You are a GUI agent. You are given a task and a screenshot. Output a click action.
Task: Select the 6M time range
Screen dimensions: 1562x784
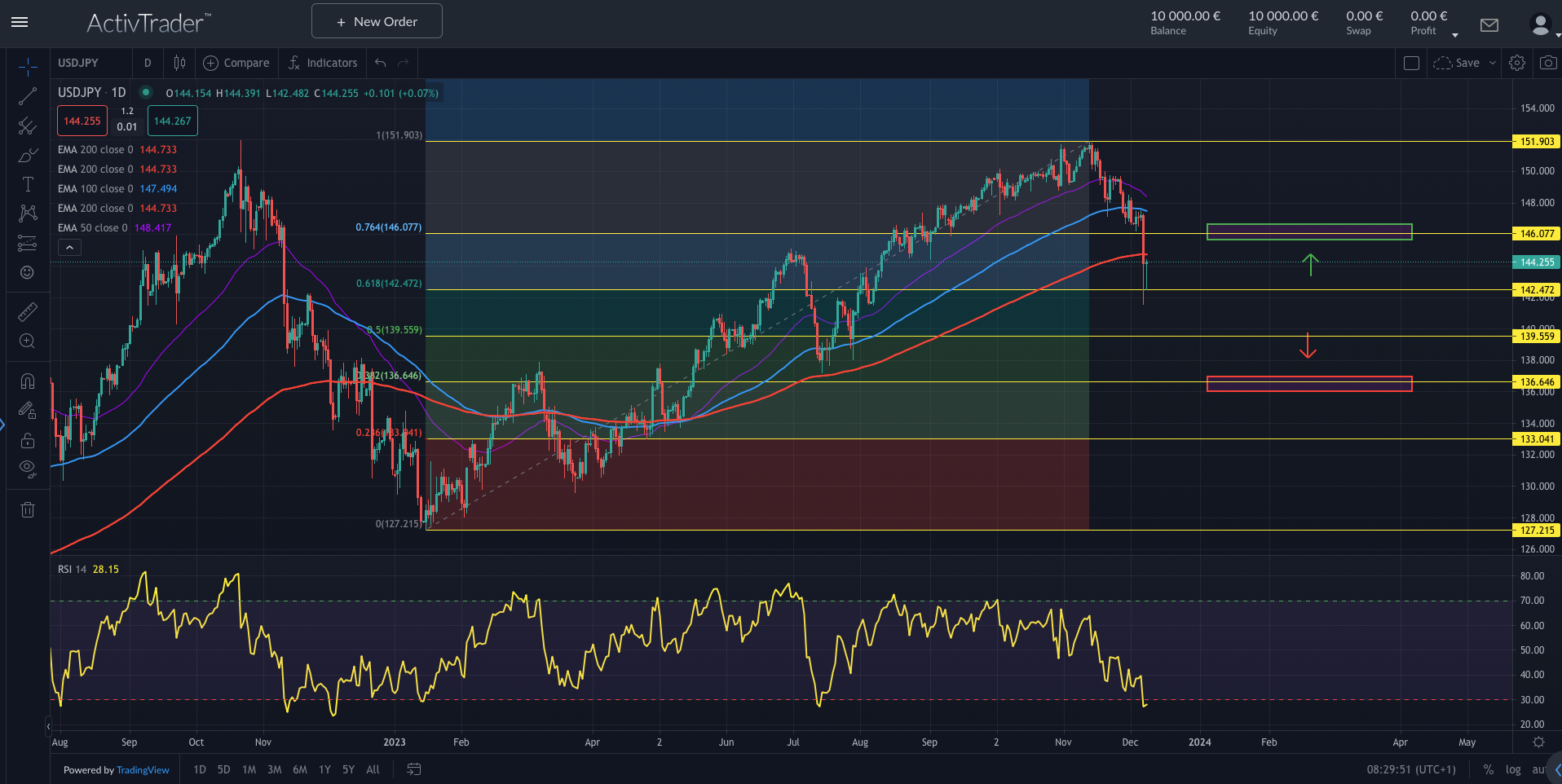[300, 769]
